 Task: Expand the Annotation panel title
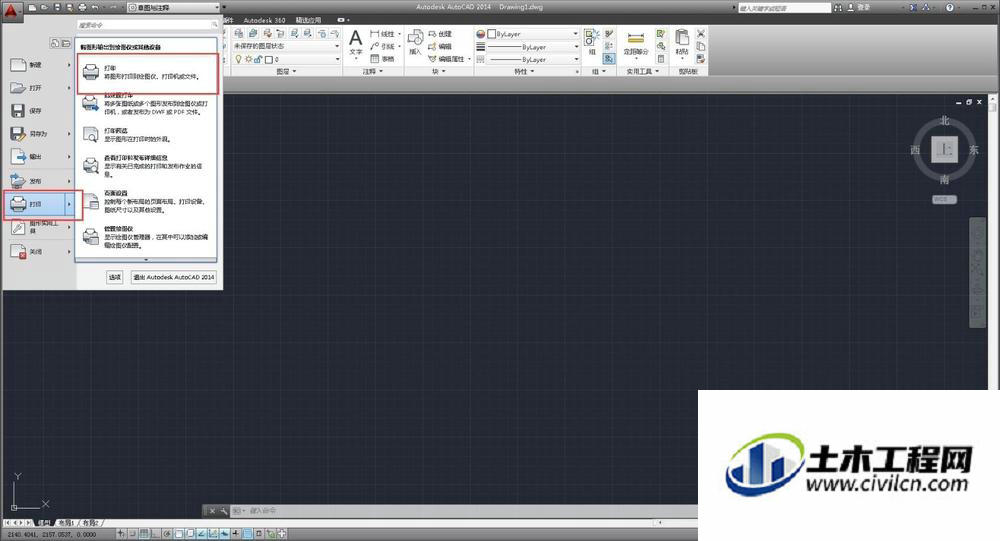[x=373, y=71]
